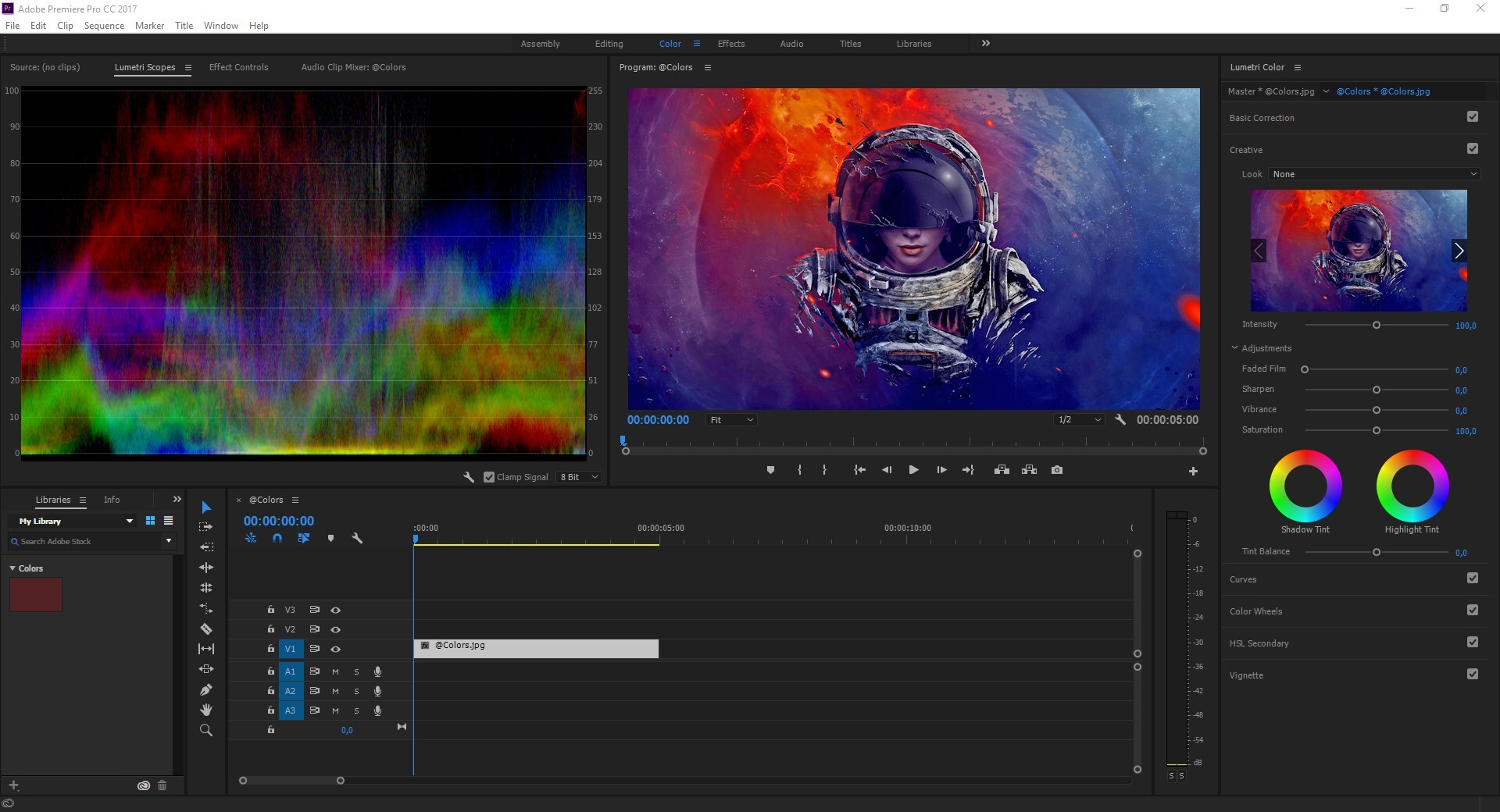Hide the V1 track with its eye toggle

pyautogui.click(x=335, y=649)
